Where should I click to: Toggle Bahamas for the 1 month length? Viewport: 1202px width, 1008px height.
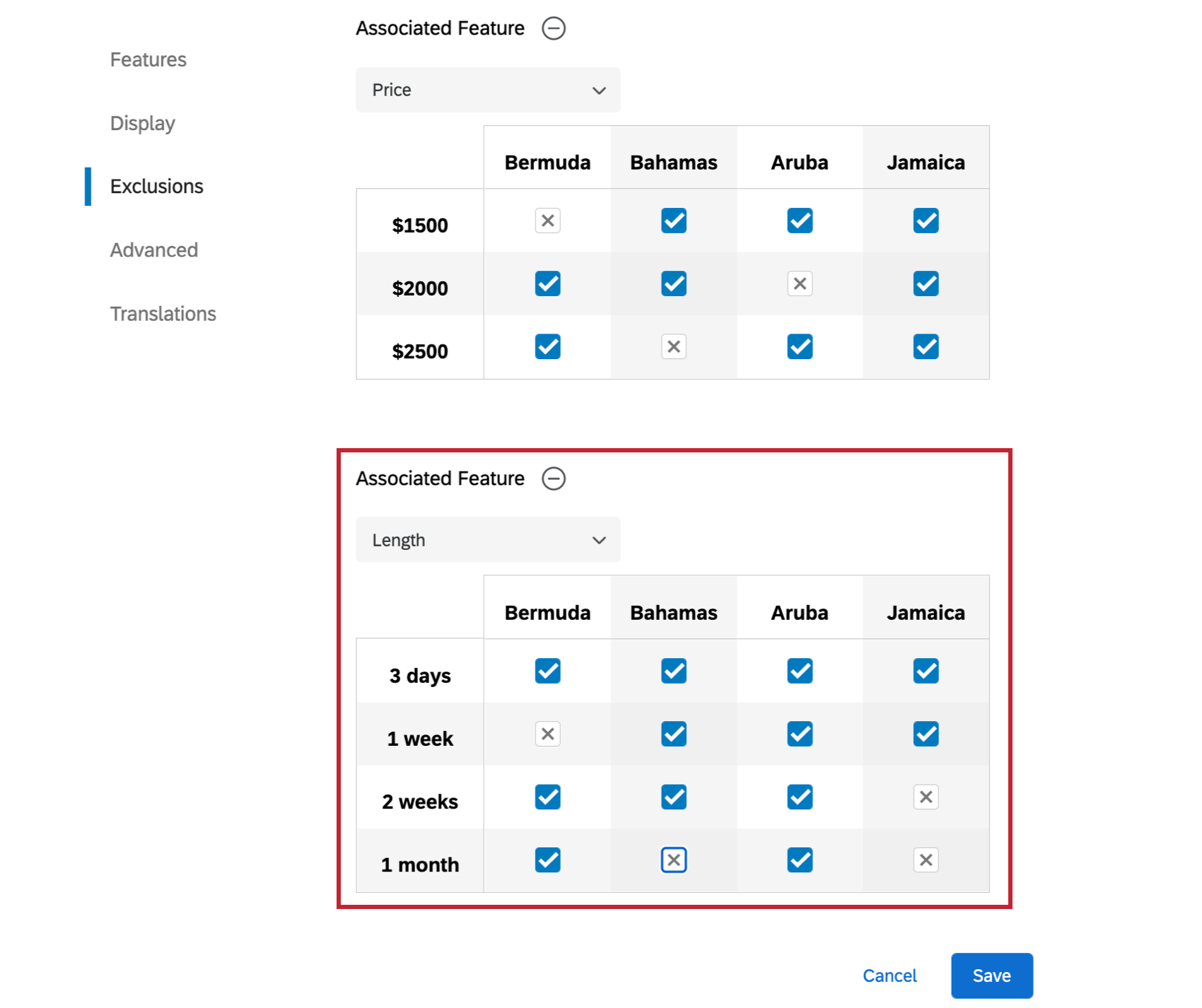click(673, 860)
